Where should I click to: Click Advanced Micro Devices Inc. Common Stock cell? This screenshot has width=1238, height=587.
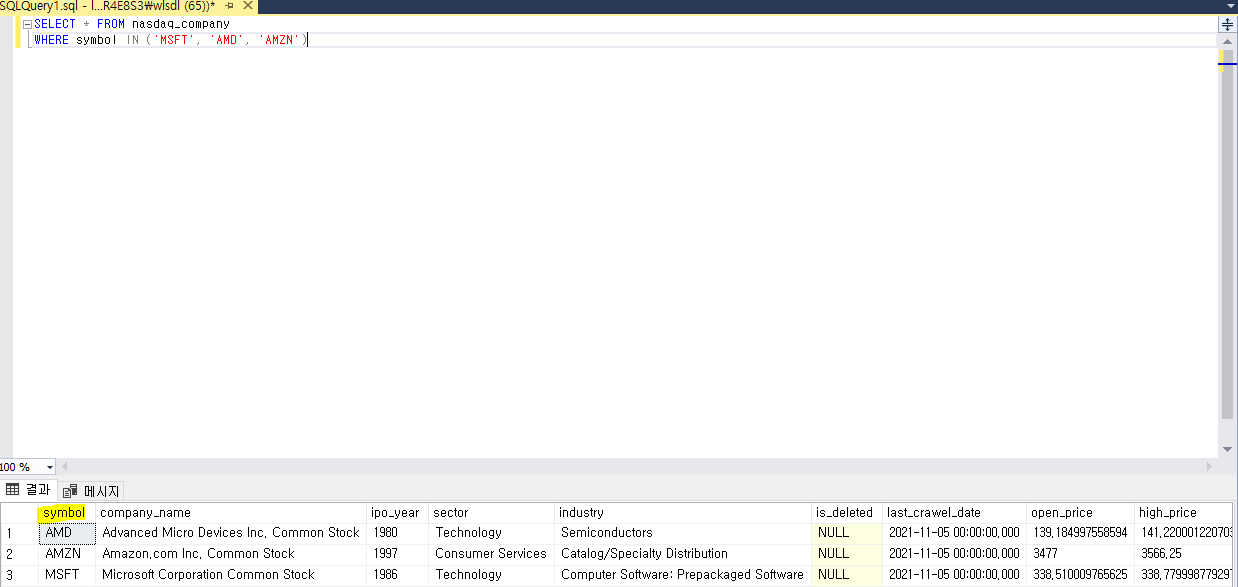231,533
